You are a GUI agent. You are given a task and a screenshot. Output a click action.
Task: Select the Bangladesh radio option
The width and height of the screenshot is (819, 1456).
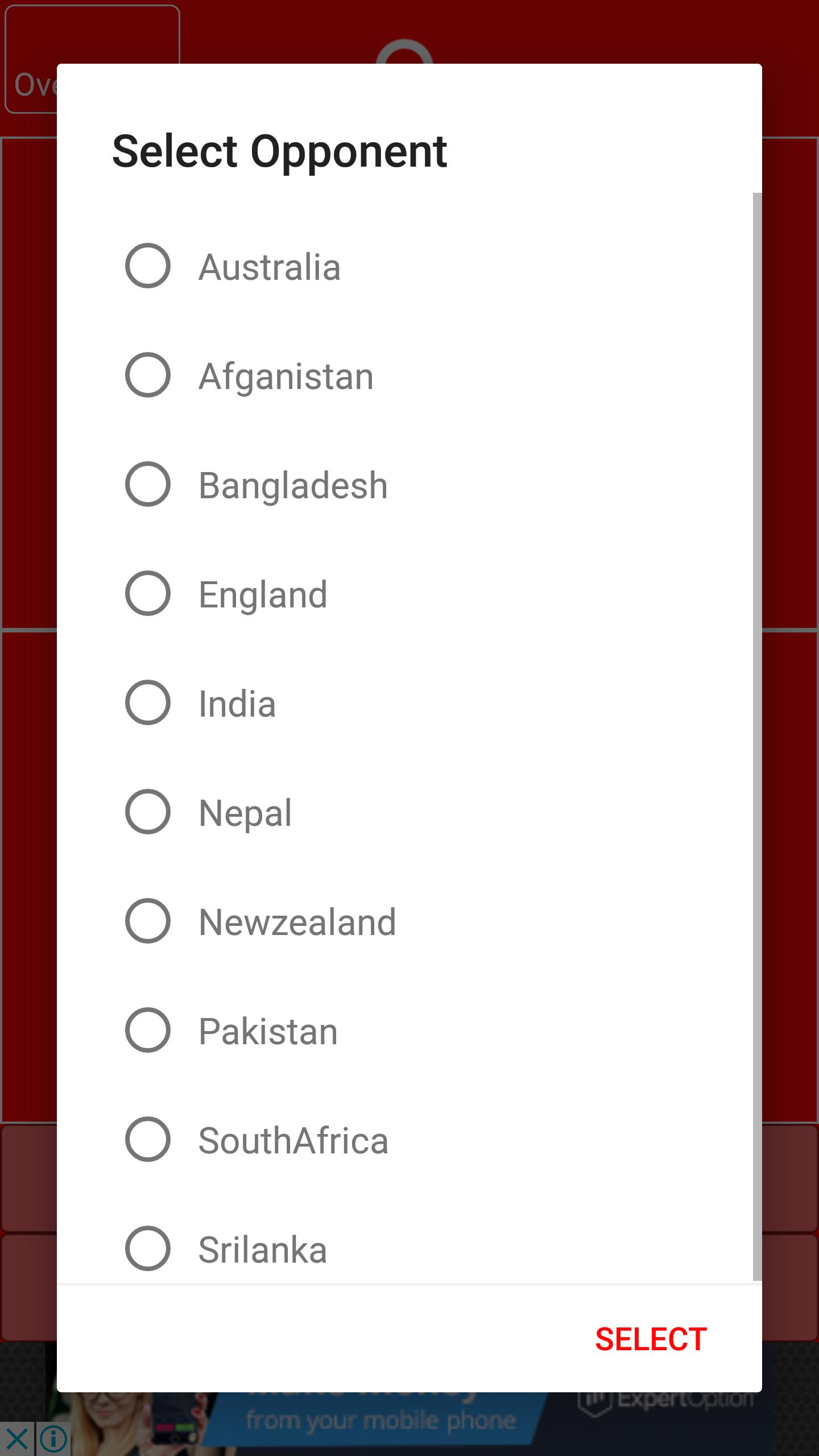[148, 484]
